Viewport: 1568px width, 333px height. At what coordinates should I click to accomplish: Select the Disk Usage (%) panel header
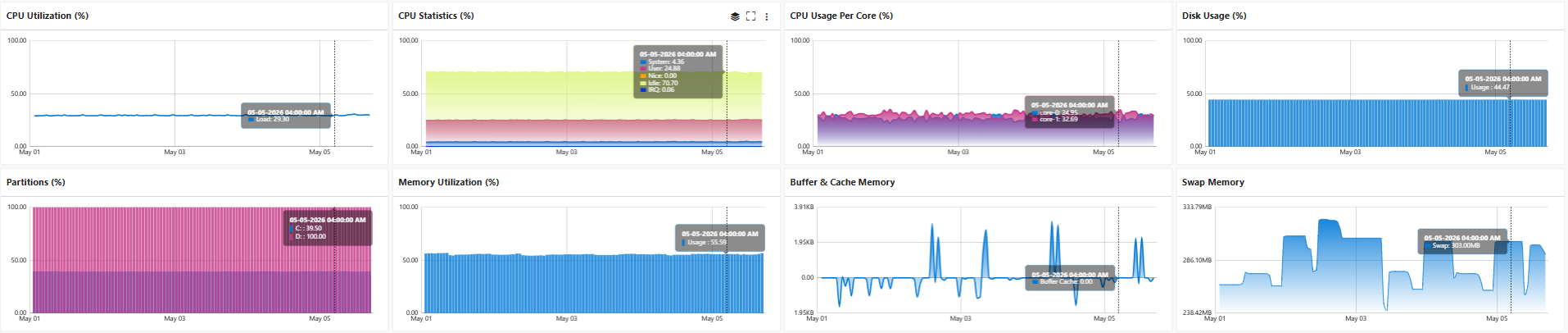pos(1214,16)
